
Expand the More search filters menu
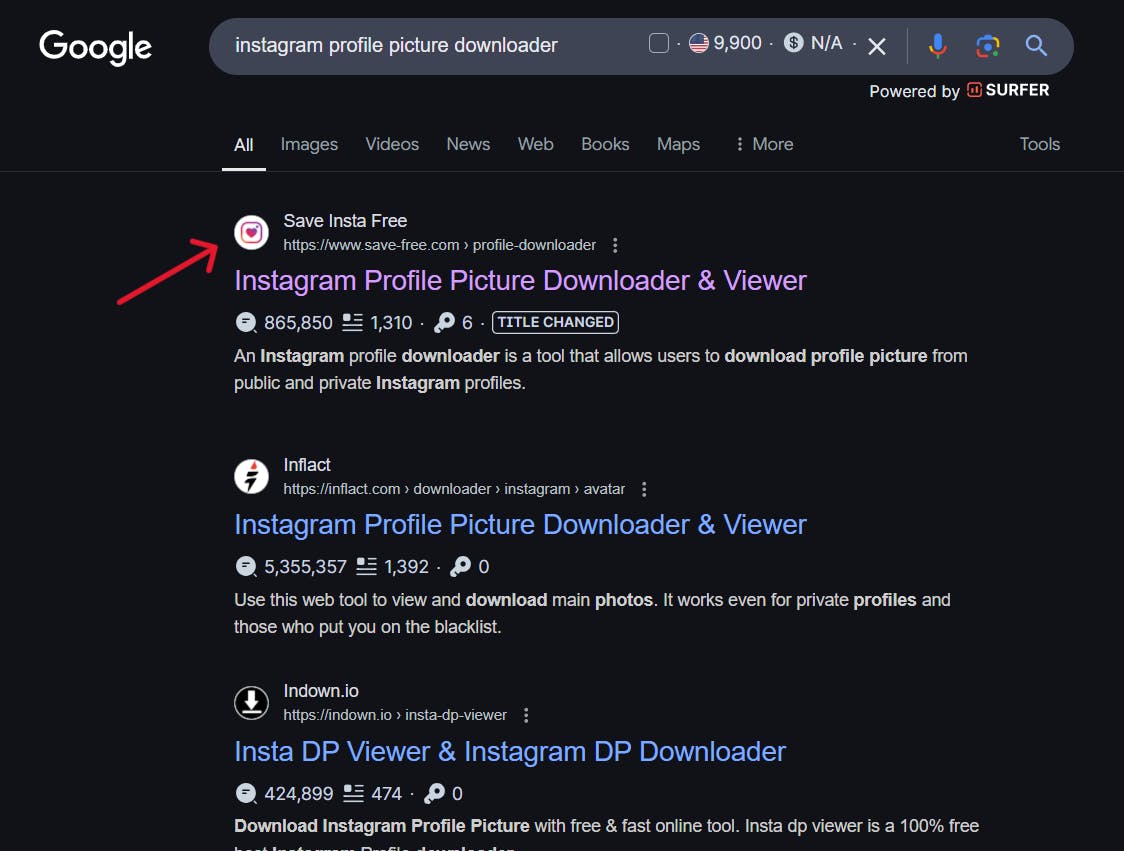click(x=764, y=144)
